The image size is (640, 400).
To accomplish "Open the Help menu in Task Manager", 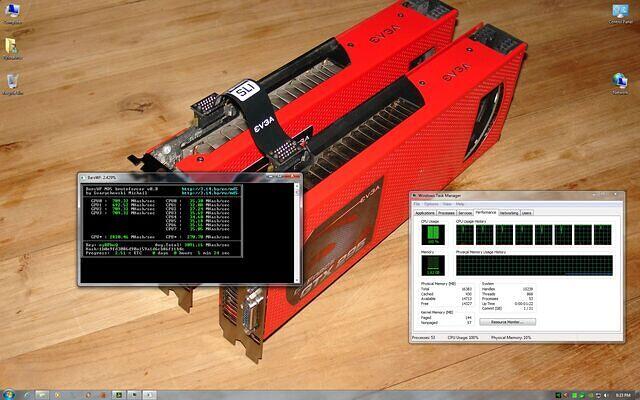I will [x=460, y=204].
